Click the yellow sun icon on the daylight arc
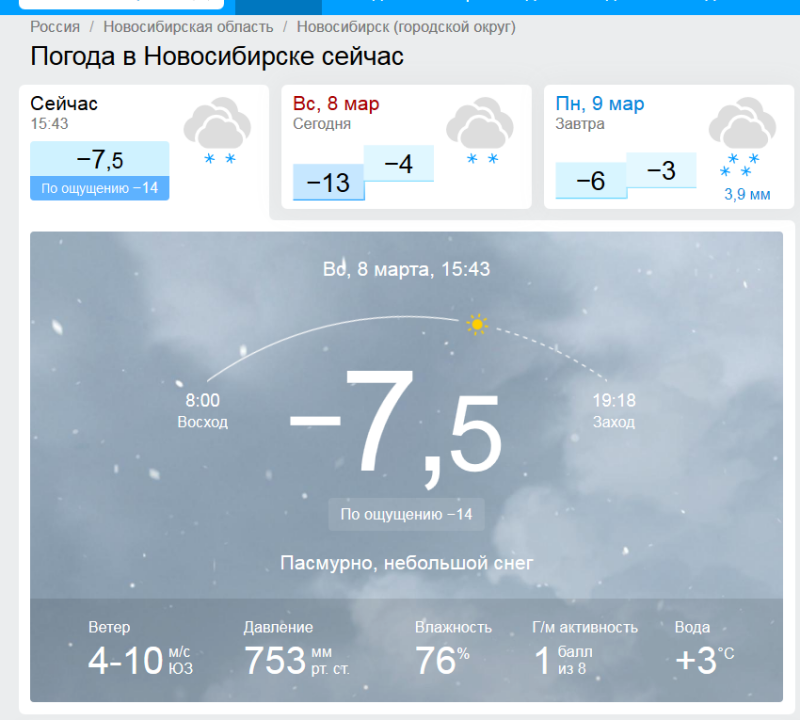800x720 pixels. [477, 324]
